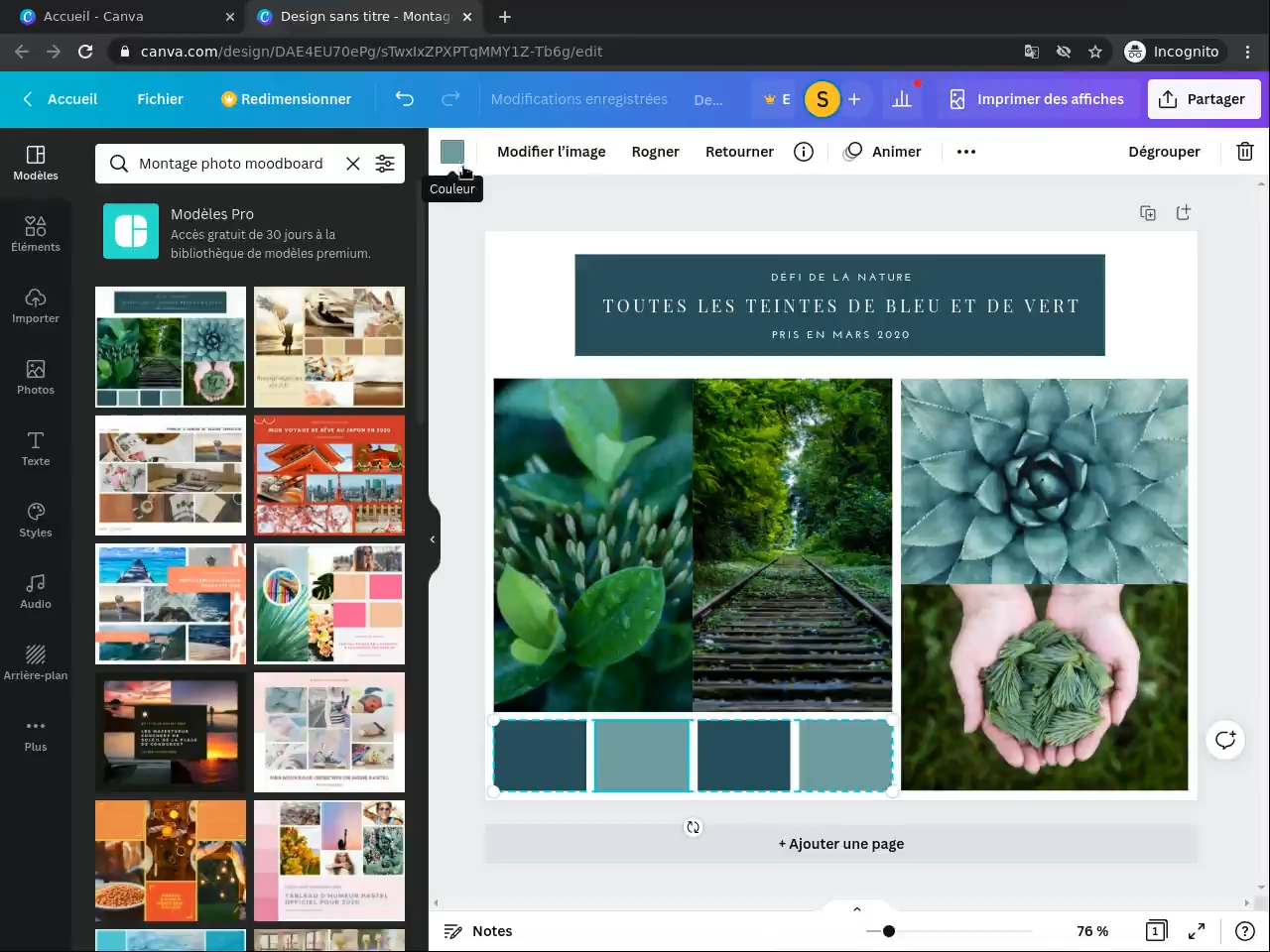Open the Fichier menu

160,99
